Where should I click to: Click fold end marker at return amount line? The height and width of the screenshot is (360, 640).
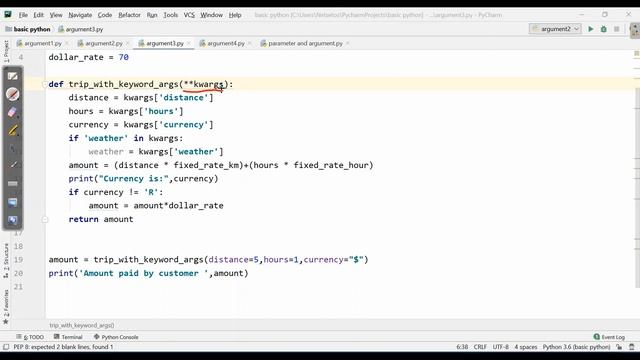tap(45, 220)
